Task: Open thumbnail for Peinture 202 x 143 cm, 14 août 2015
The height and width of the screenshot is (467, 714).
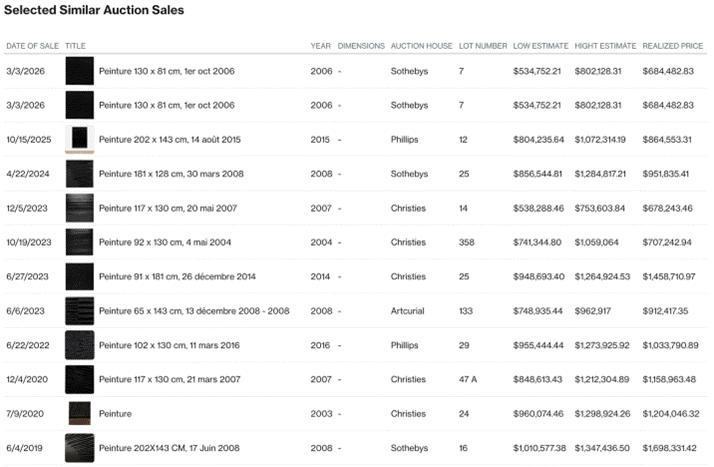Action: point(79,139)
